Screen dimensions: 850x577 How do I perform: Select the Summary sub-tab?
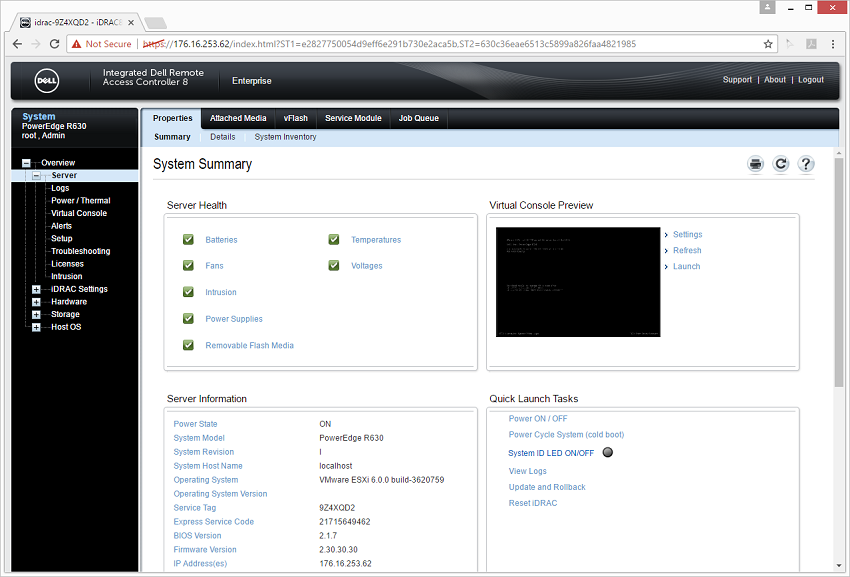[172, 137]
